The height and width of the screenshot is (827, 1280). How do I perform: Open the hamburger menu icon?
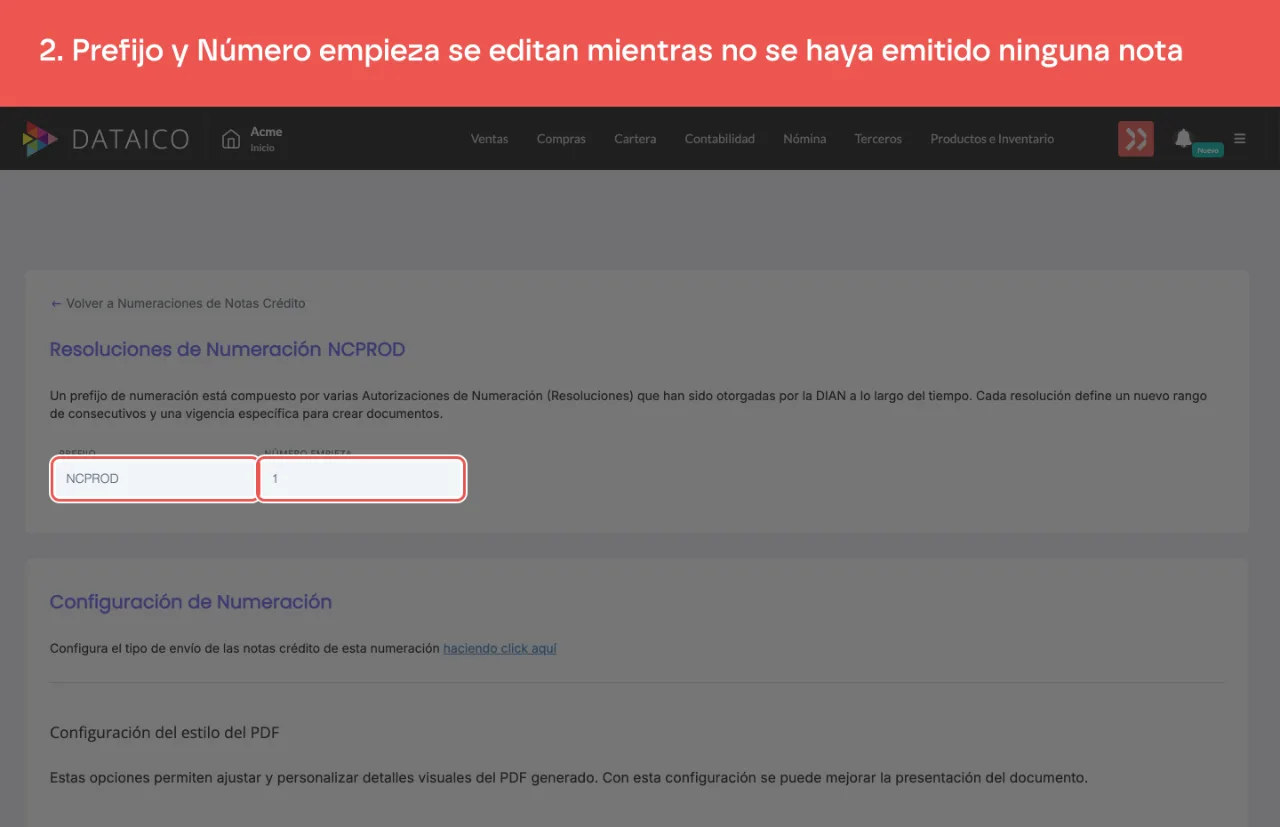[1240, 139]
